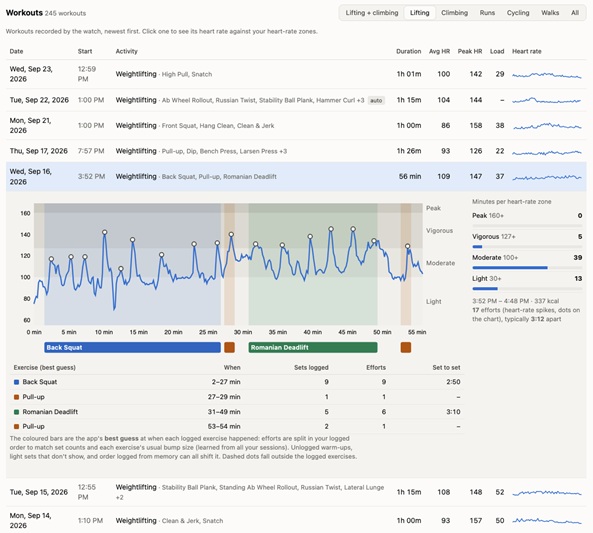Switch to the Climbing filter tab
Viewport: 593px width, 533px height.
click(x=454, y=13)
